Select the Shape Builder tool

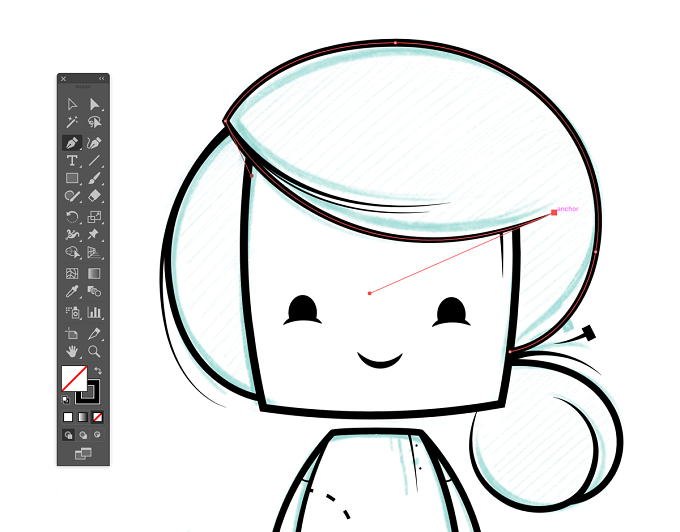coord(72,252)
